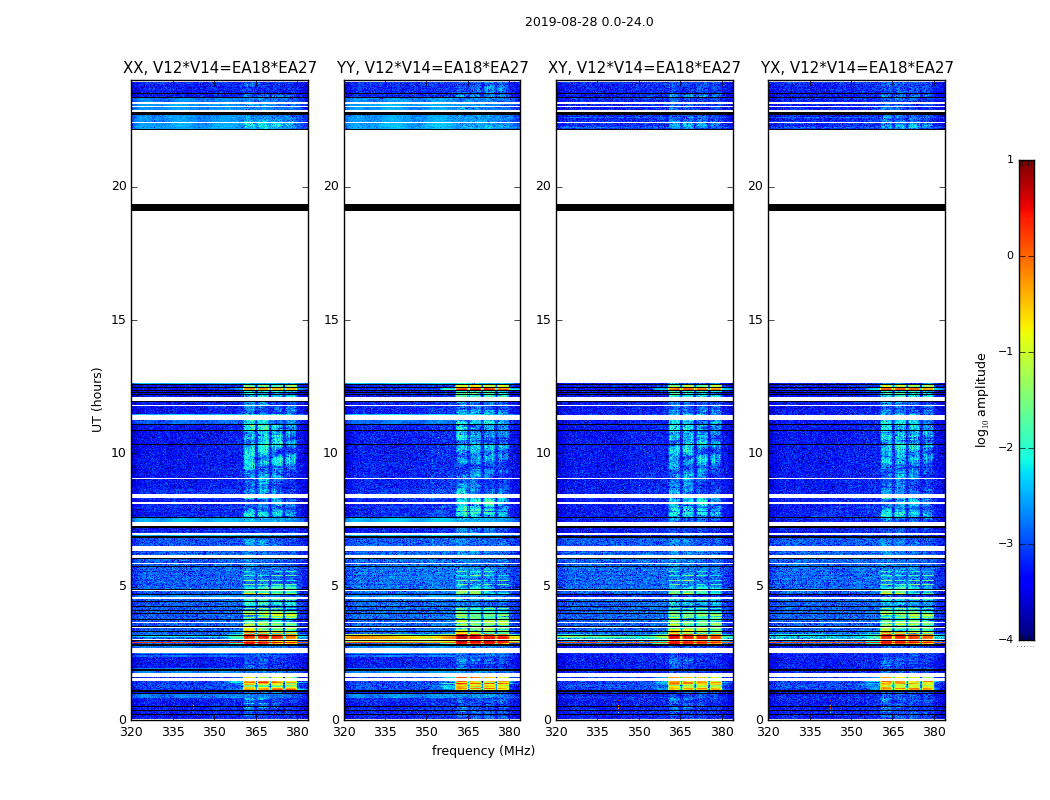Viewport: 1050px width, 800px height.
Task: Click the white data gap in XX panel
Action: (220, 290)
